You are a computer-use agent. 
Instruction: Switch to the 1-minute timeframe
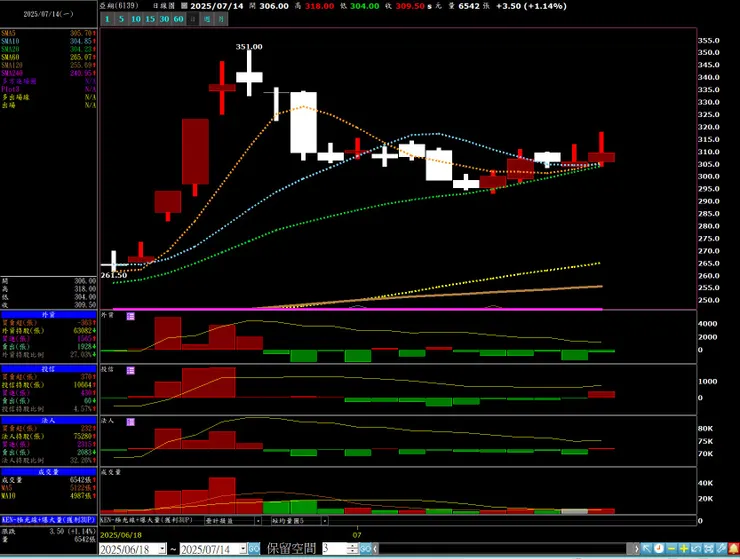click(107, 19)
